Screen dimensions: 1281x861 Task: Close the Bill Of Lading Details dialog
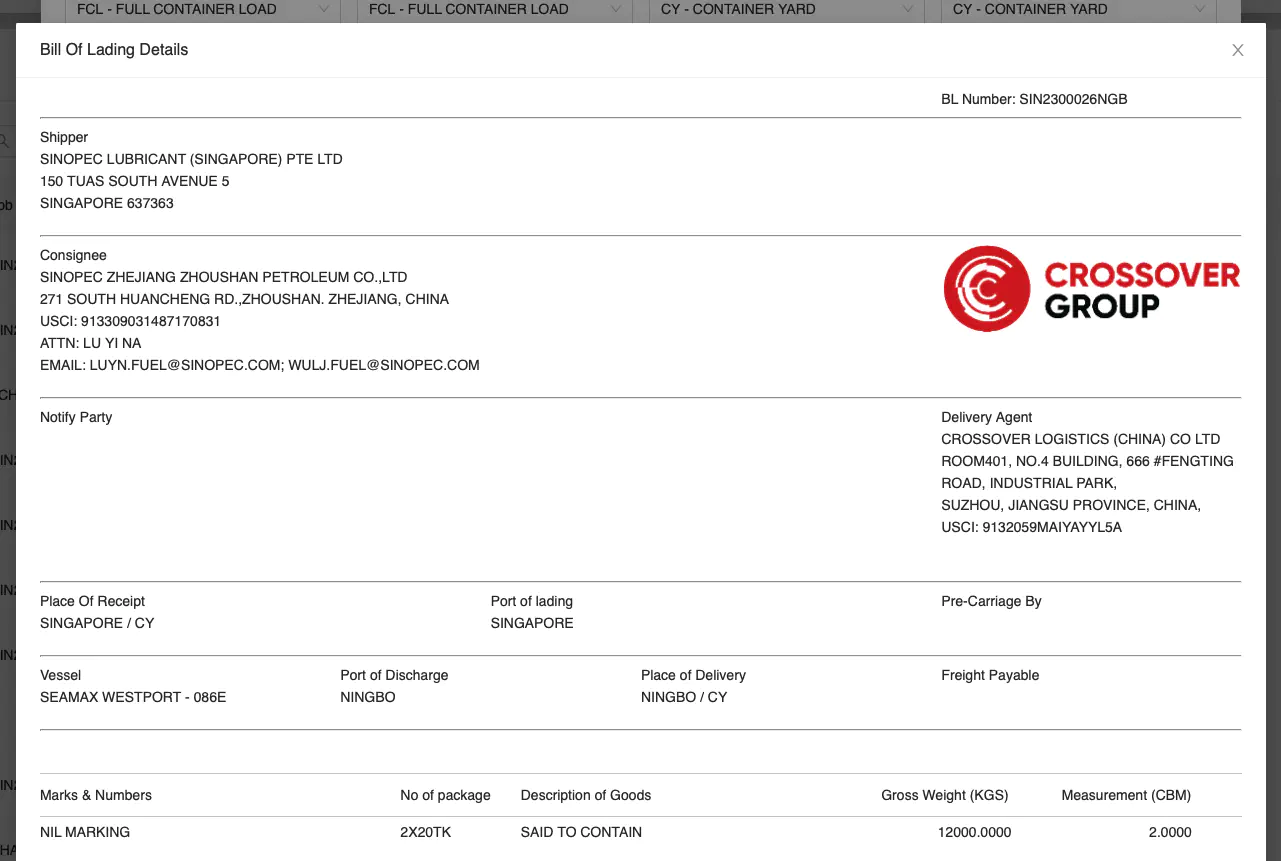[1238, 50]
